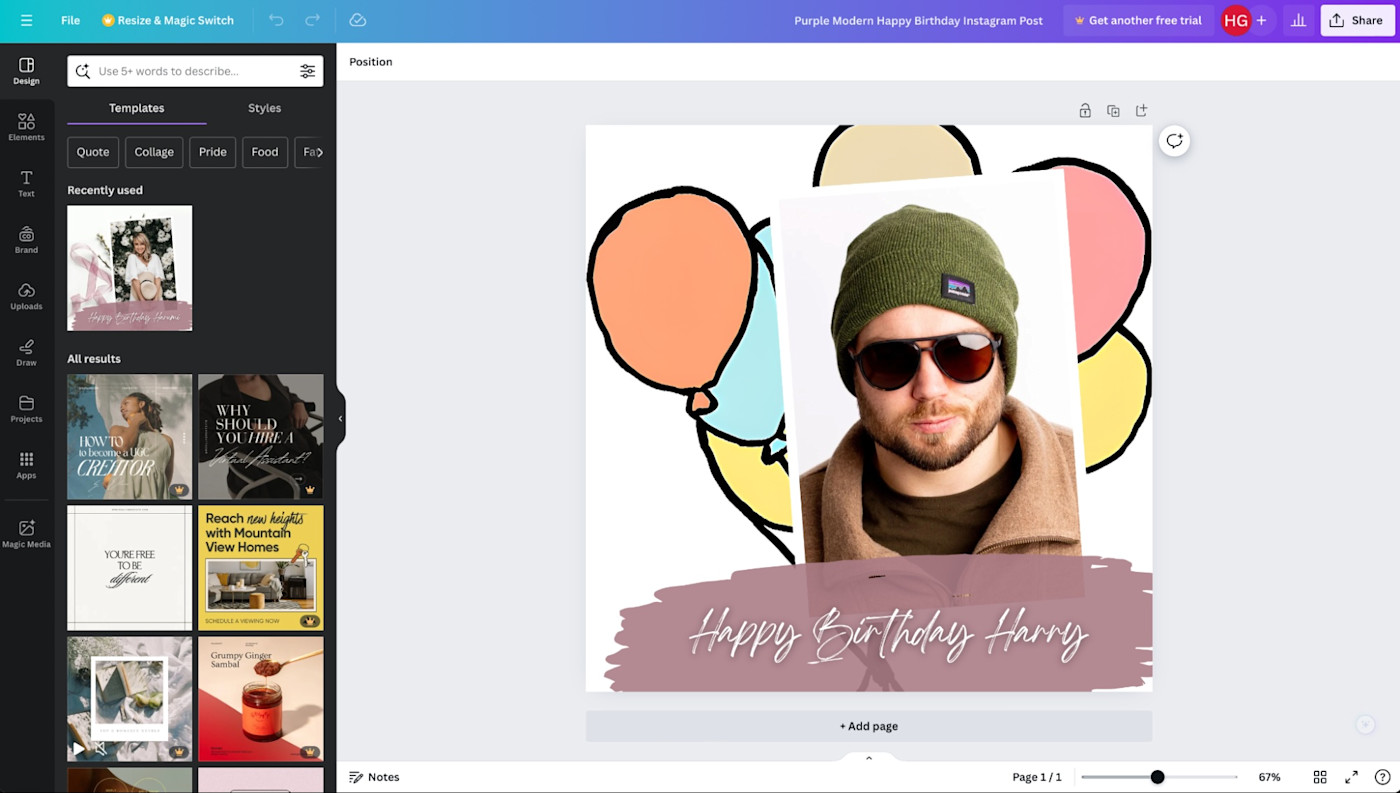Switch to the Templates tab
The image size is (1400, 793).
[x=137, y=108]
